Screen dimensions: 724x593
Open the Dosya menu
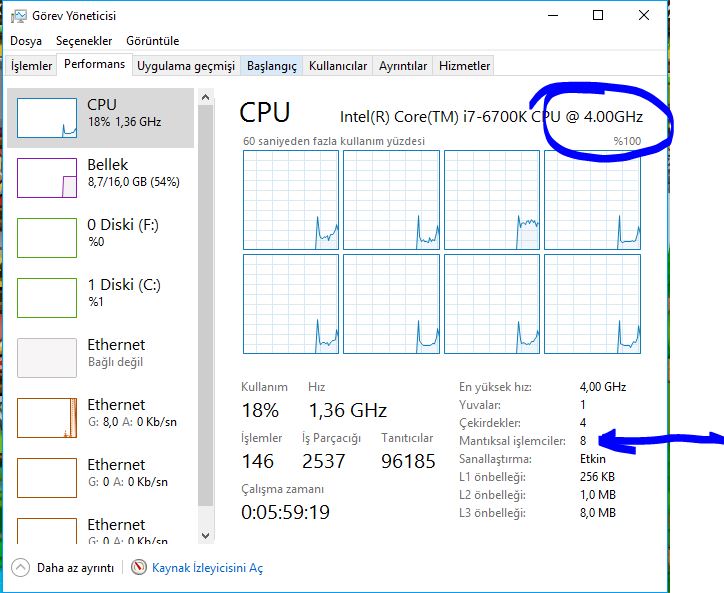point(26,41)
